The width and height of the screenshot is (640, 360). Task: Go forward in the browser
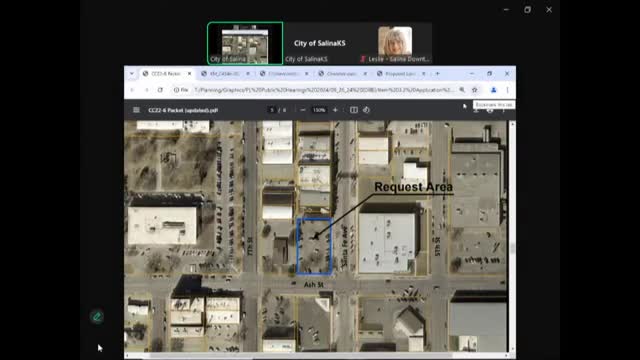(x=146, y=90)
